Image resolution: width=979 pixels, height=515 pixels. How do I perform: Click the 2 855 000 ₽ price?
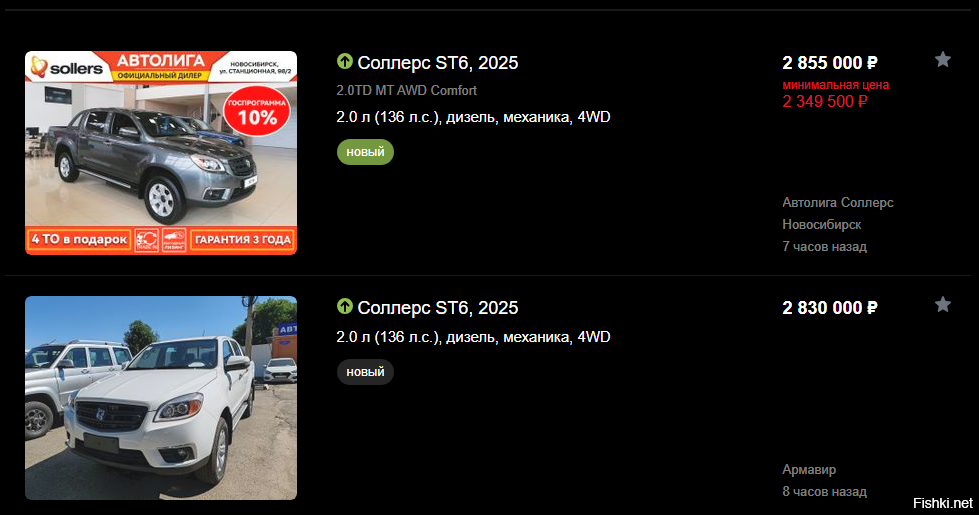[830, 62]
